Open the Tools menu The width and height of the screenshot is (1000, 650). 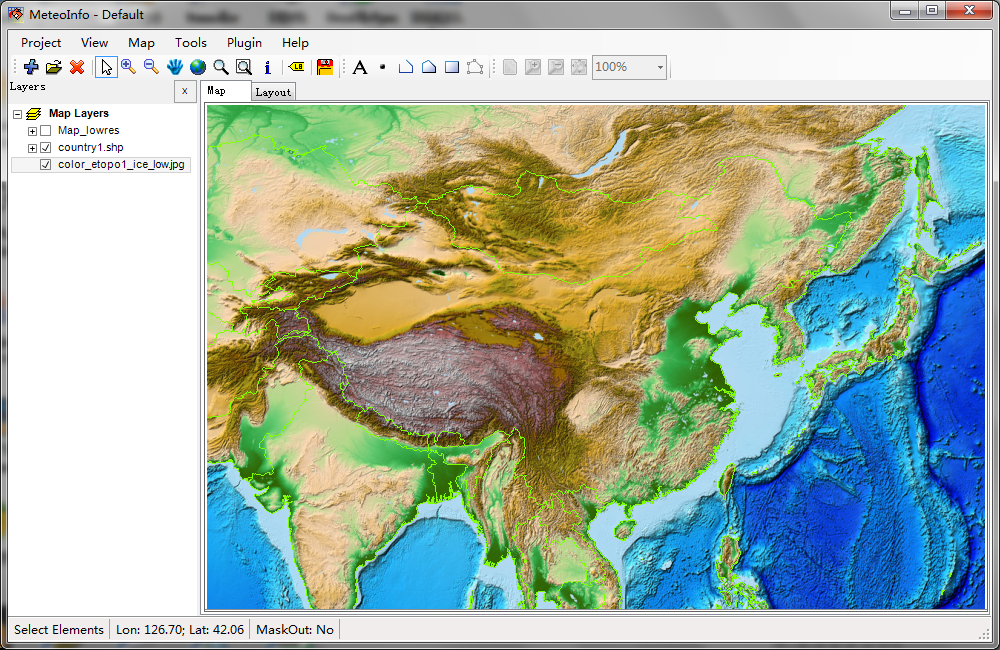[191, 43]
